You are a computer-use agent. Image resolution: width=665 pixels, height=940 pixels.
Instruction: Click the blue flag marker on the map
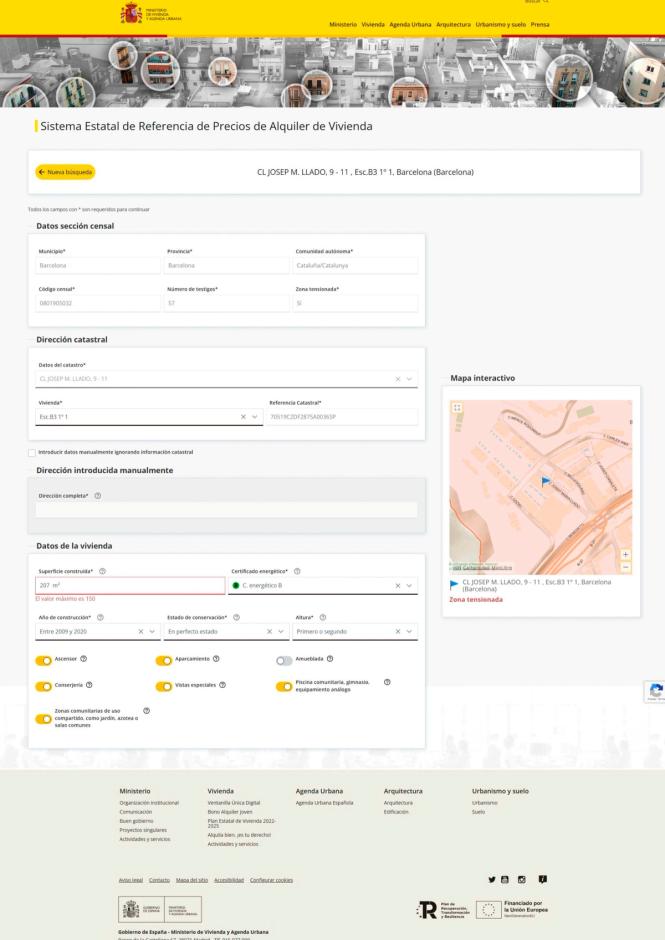coord(546,481)
